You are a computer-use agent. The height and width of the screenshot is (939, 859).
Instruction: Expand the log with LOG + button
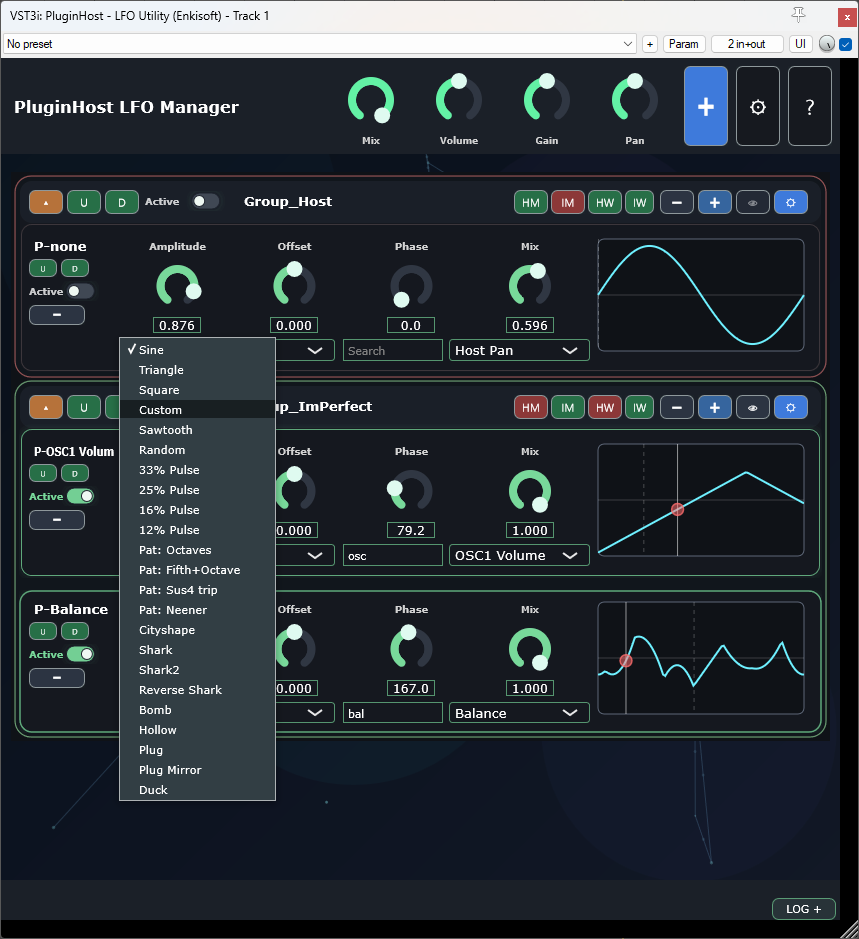803,908
